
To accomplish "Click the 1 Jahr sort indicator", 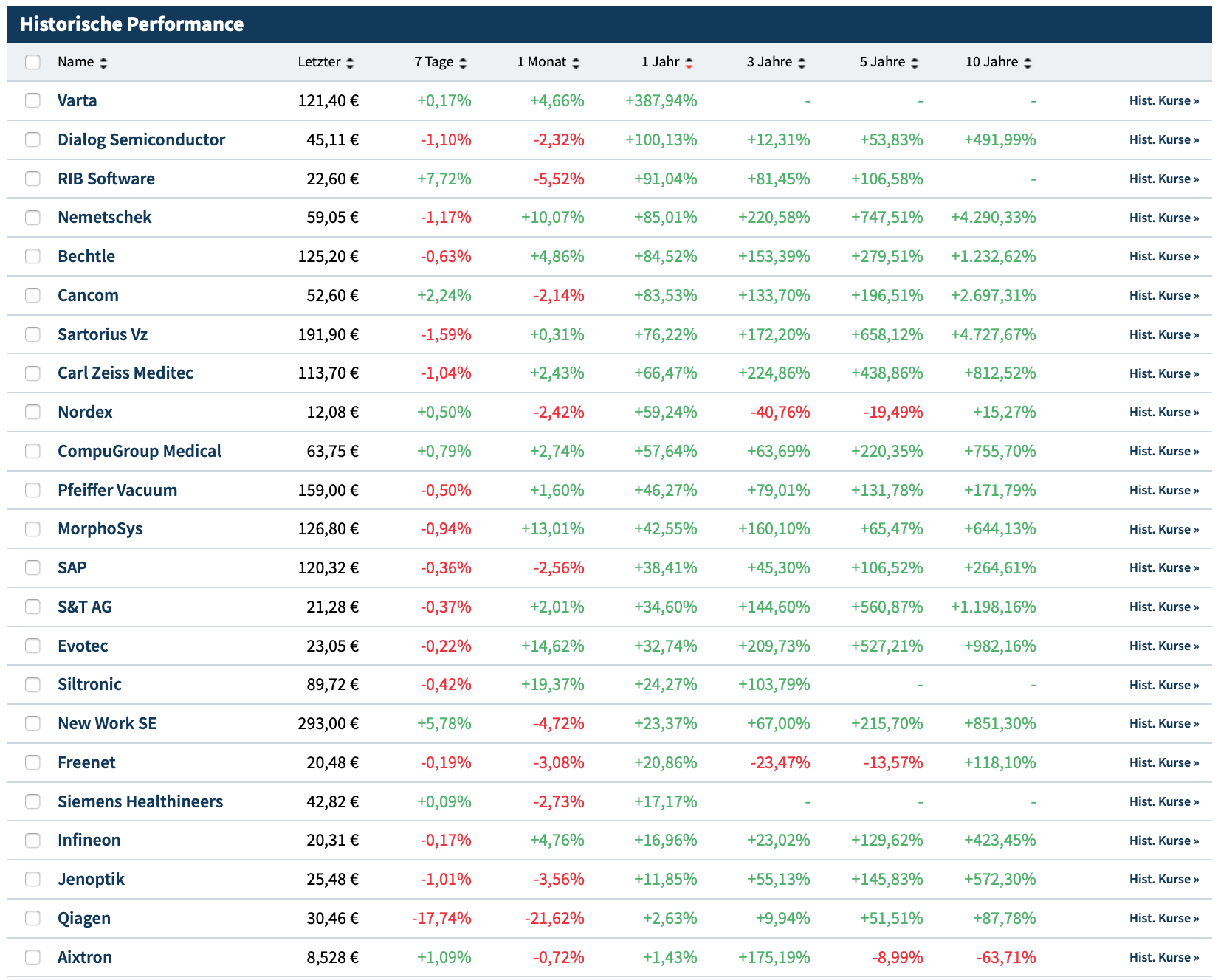I will 689,63.
